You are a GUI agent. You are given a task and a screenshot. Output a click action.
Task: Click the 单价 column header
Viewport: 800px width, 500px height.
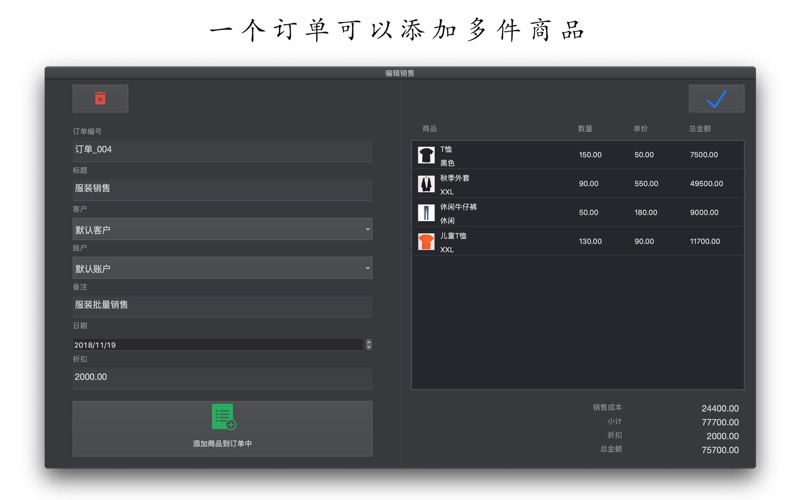(641, 129)
